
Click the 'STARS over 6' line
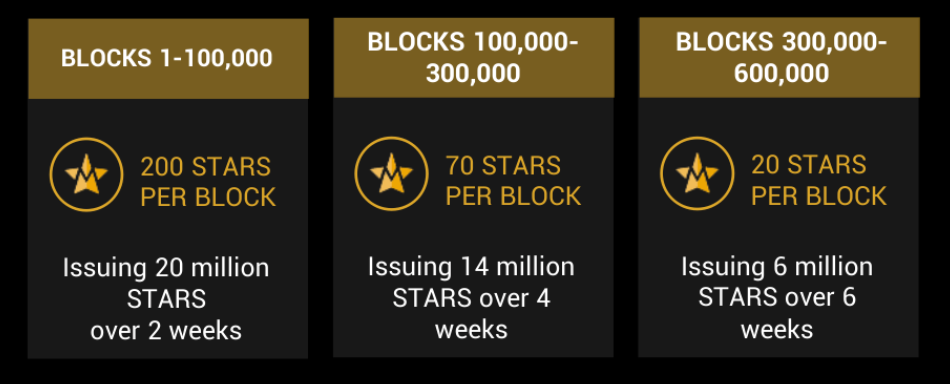777,299
